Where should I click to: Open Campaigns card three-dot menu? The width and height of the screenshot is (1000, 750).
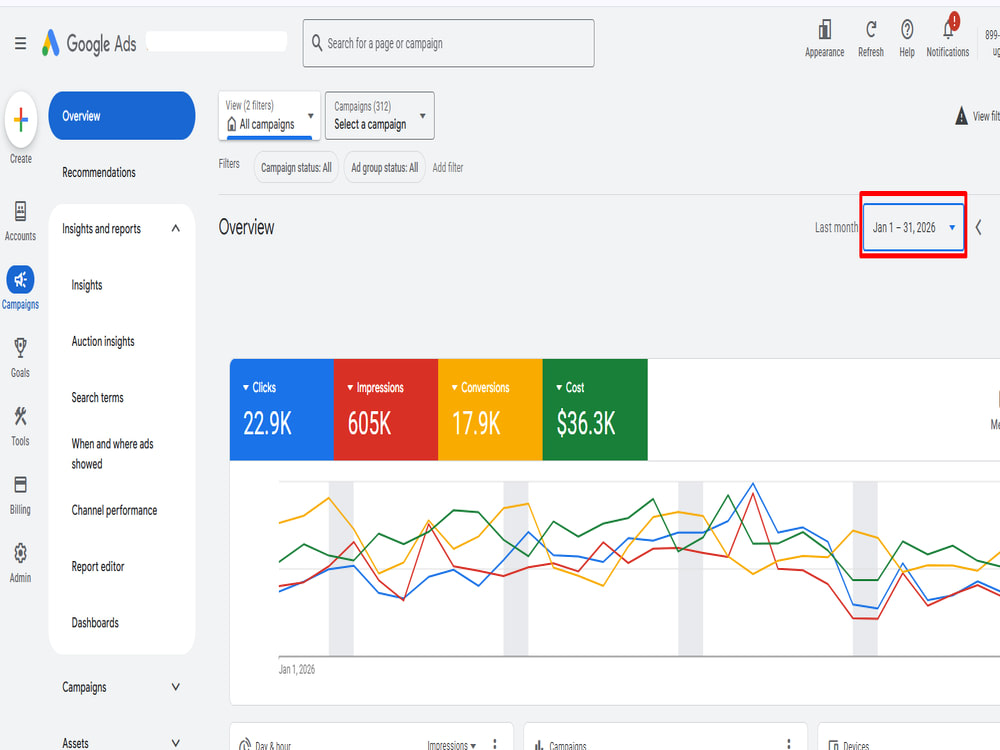pyautogui.click(x=789, y=744)
